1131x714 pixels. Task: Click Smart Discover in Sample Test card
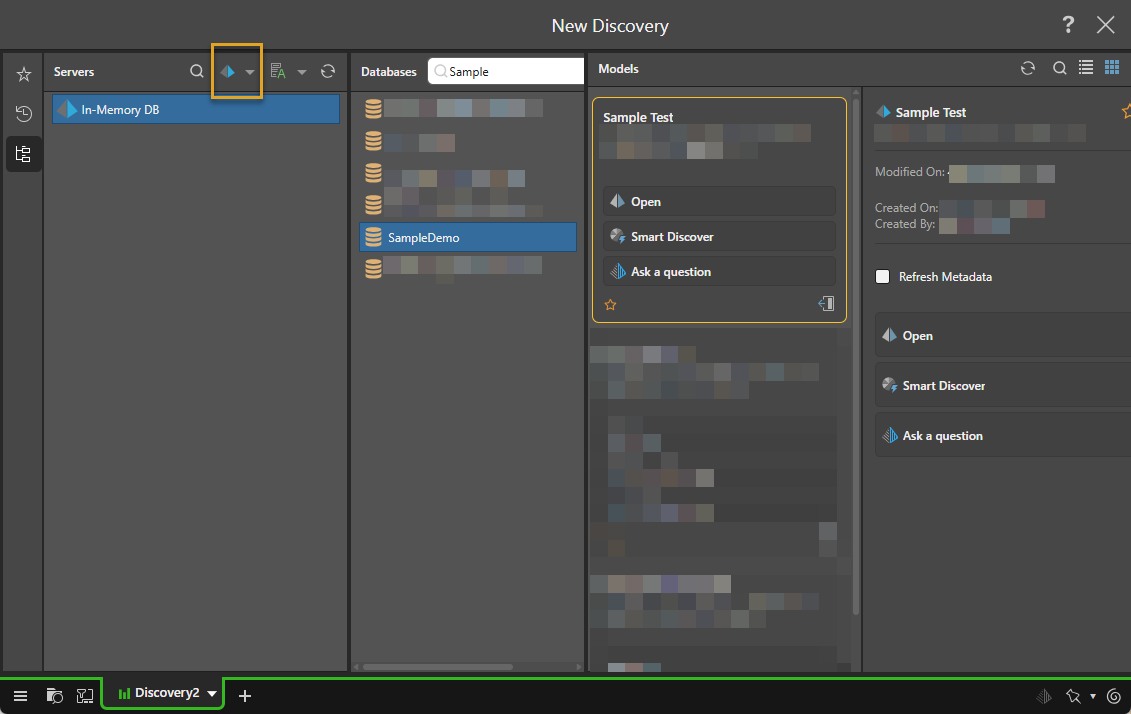(719, 237)
